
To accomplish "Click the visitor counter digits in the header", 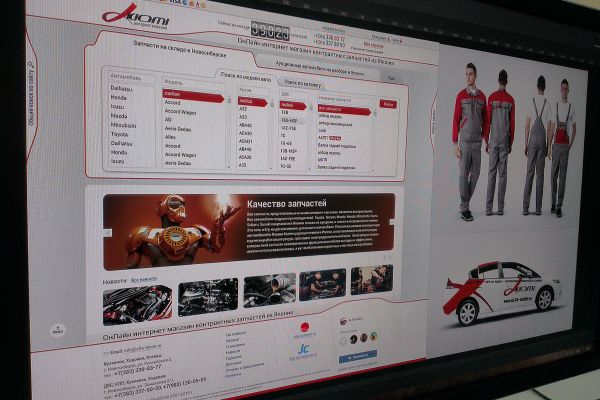I will click(270, 31).
